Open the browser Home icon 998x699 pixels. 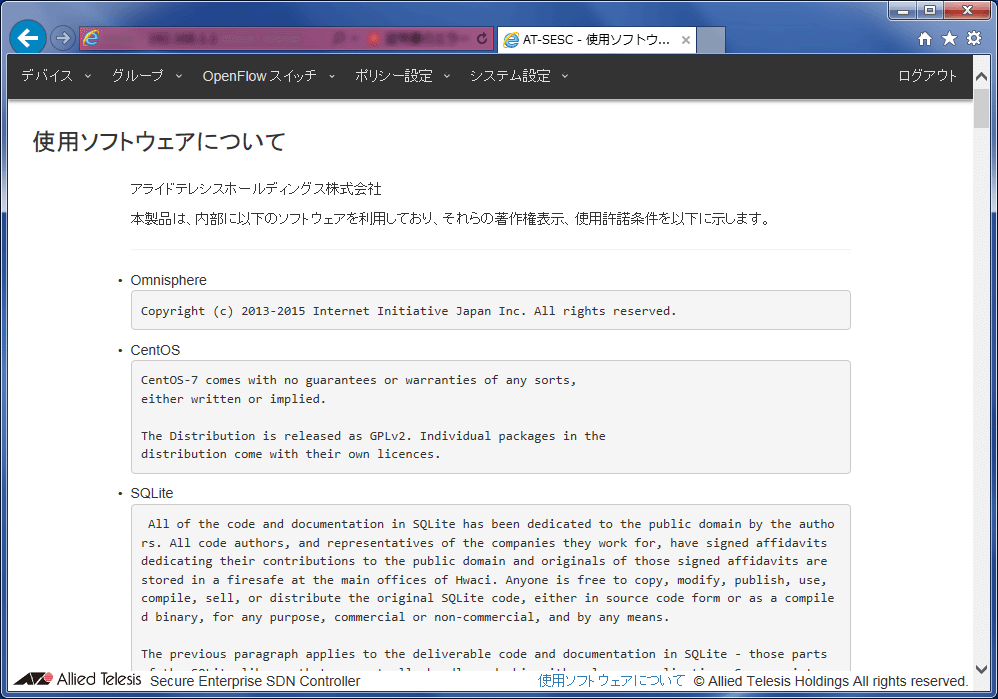click(925, 39)
